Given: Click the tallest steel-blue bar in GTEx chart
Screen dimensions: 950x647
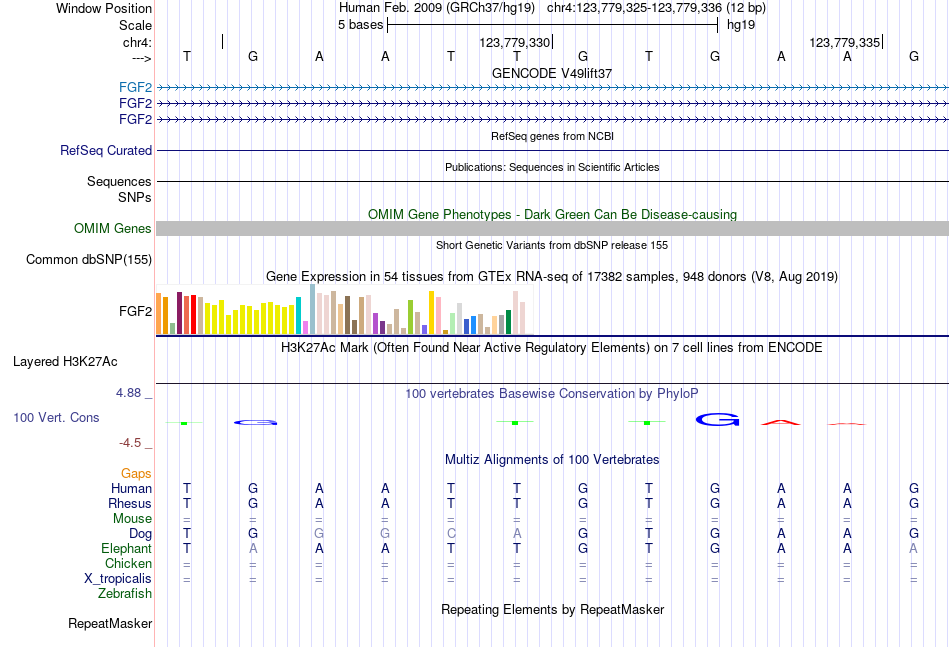Looking at the screenshot, I should click(x=313, y=309).
